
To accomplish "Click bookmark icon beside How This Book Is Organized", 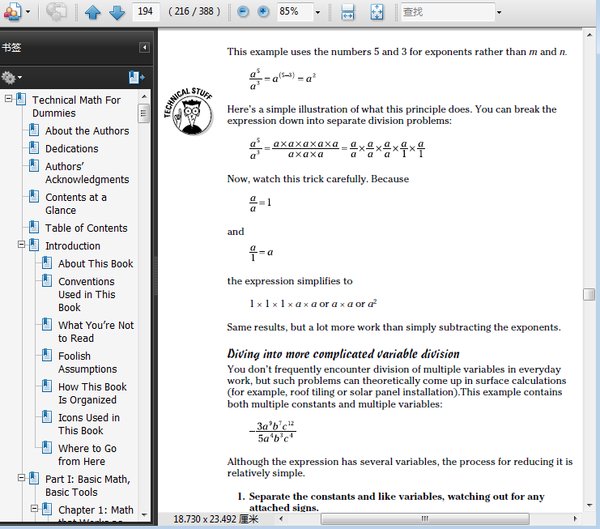I will (47, 386).
